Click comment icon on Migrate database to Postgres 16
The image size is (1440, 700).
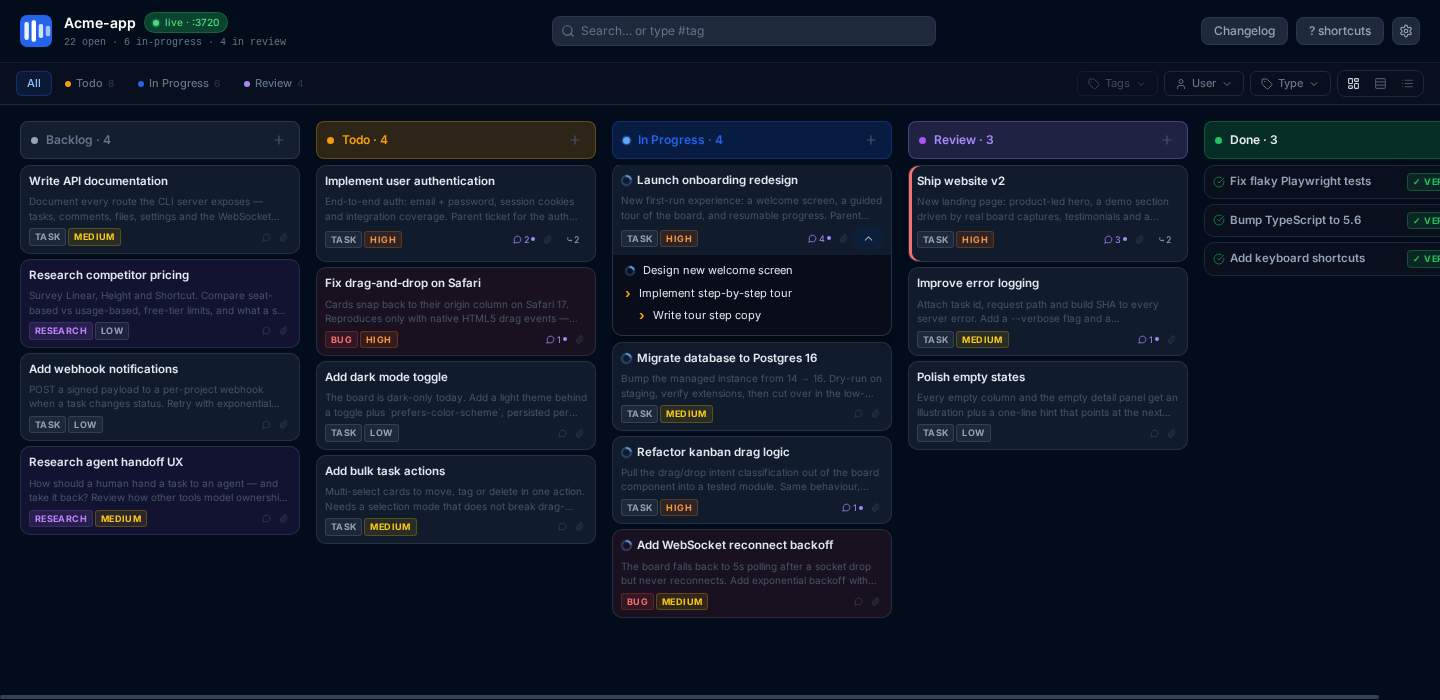coord(858,414)
